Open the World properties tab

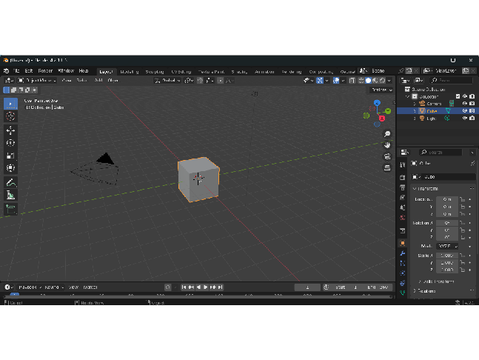coord(403,218)
